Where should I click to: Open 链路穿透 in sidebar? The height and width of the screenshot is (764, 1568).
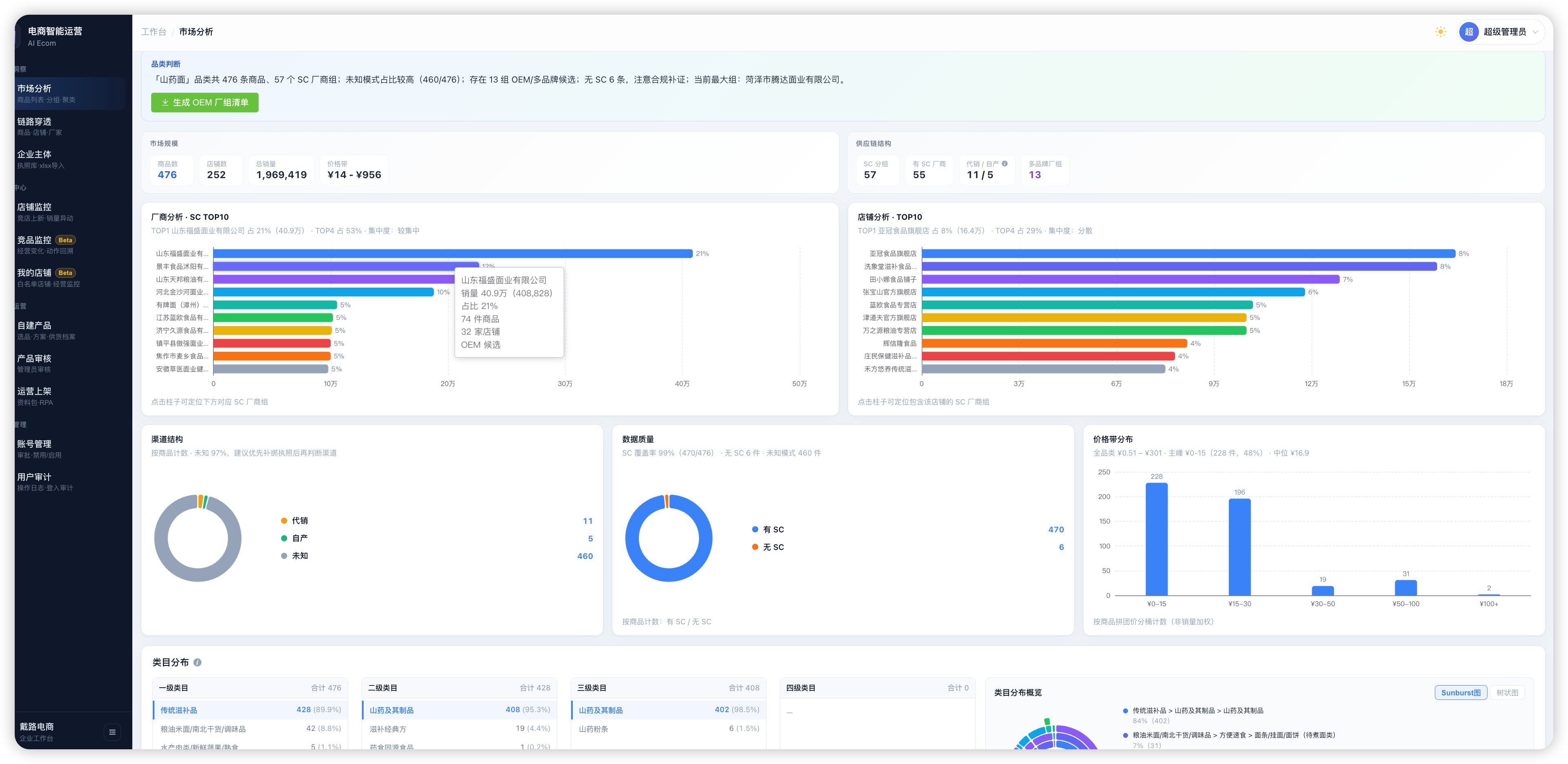pos(70,126)
